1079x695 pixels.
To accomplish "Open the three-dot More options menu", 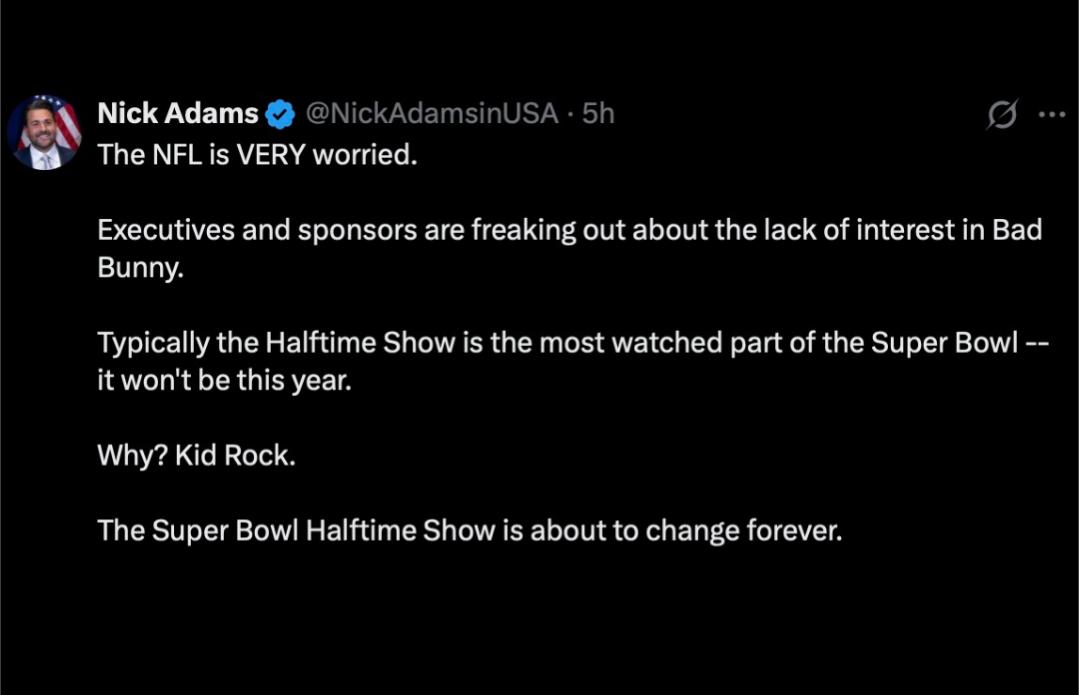I will point(1052,115).
